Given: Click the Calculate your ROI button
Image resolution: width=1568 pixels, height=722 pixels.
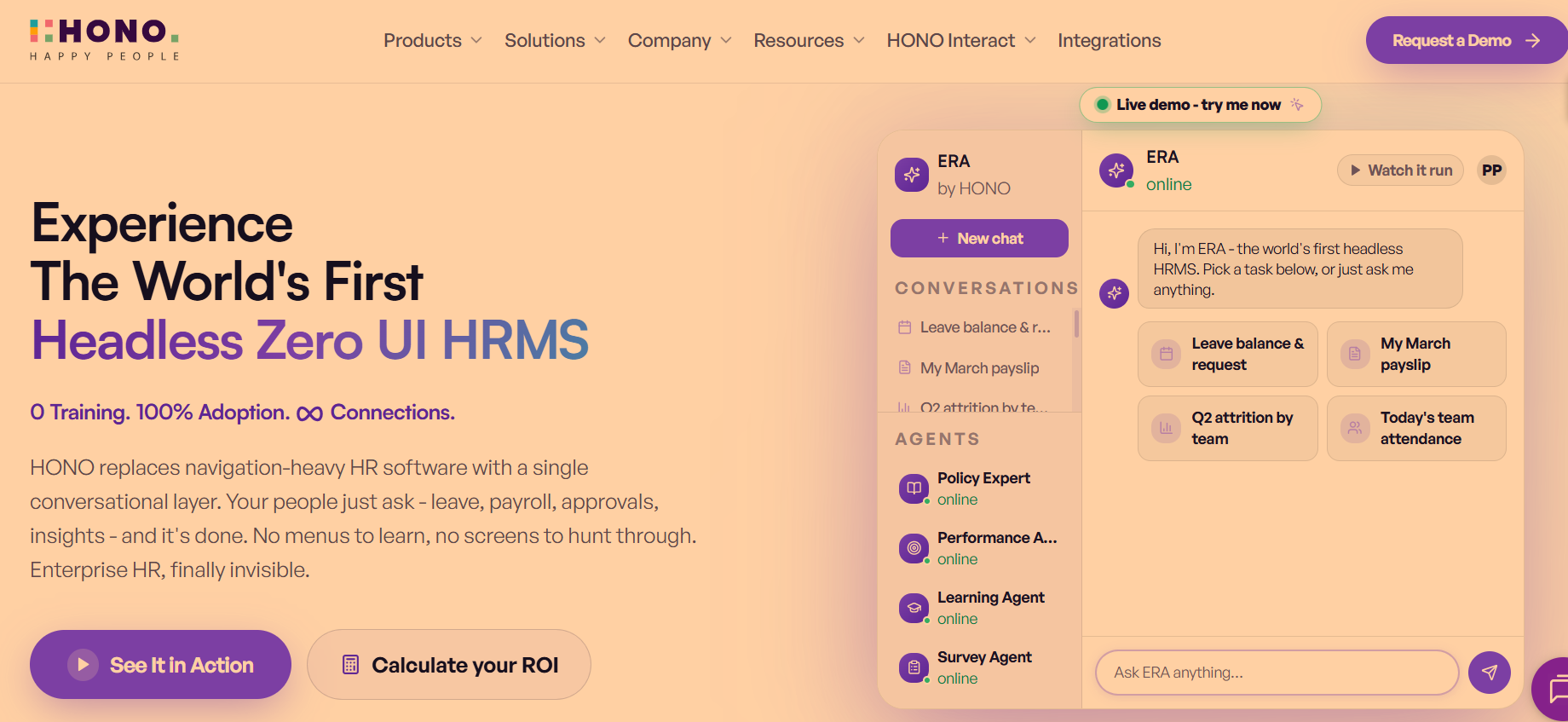Looking at the screenshot, I should coord(449,665).
